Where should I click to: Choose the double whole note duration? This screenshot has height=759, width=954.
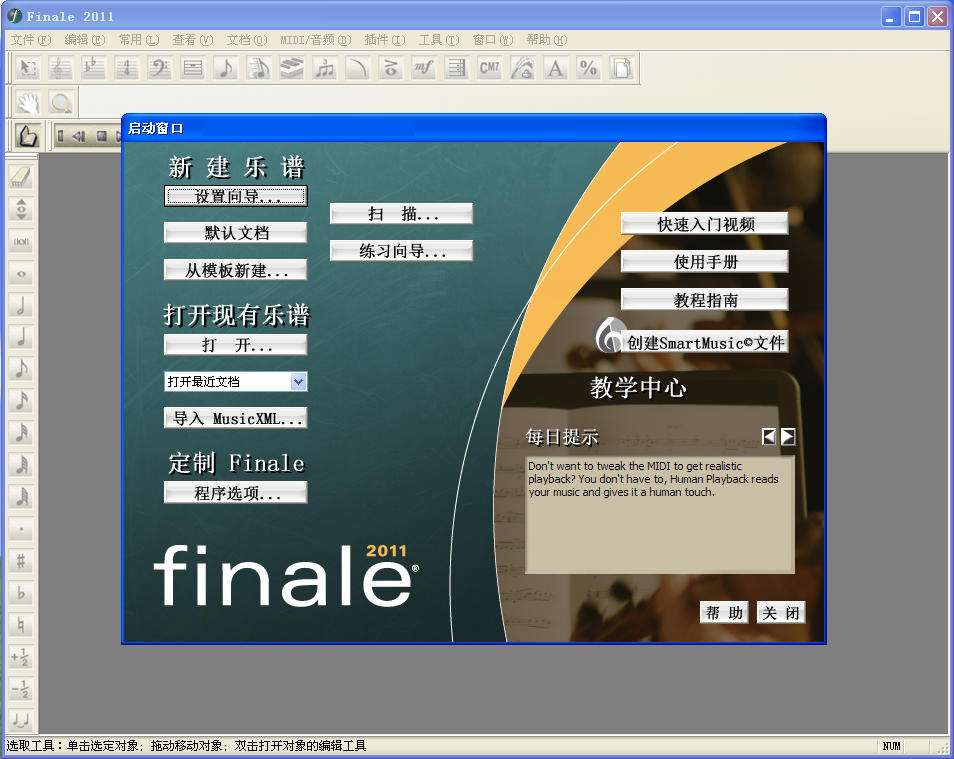(x=21, y=242)
